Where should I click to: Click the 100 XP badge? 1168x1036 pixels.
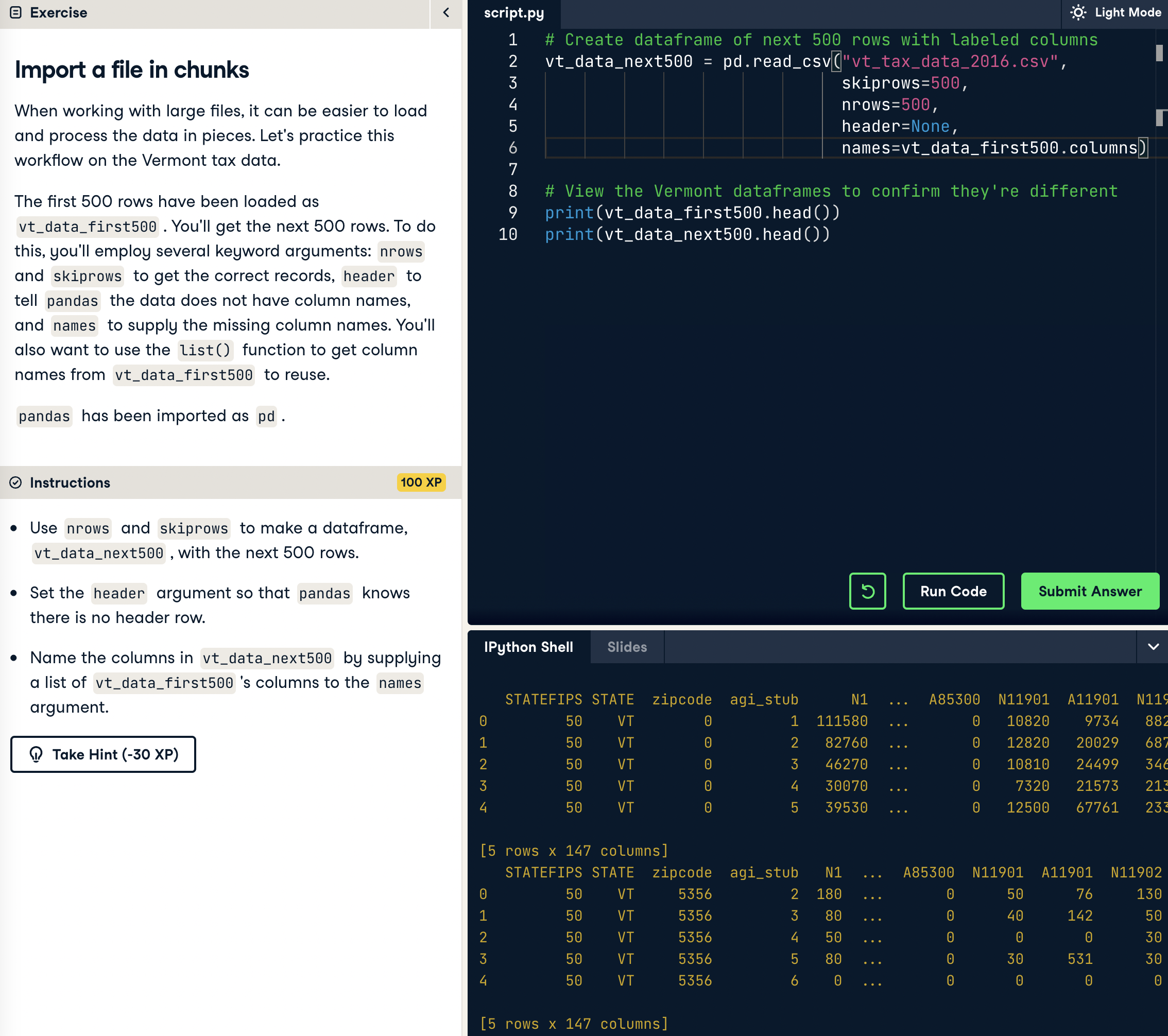(x=421, y=482)
